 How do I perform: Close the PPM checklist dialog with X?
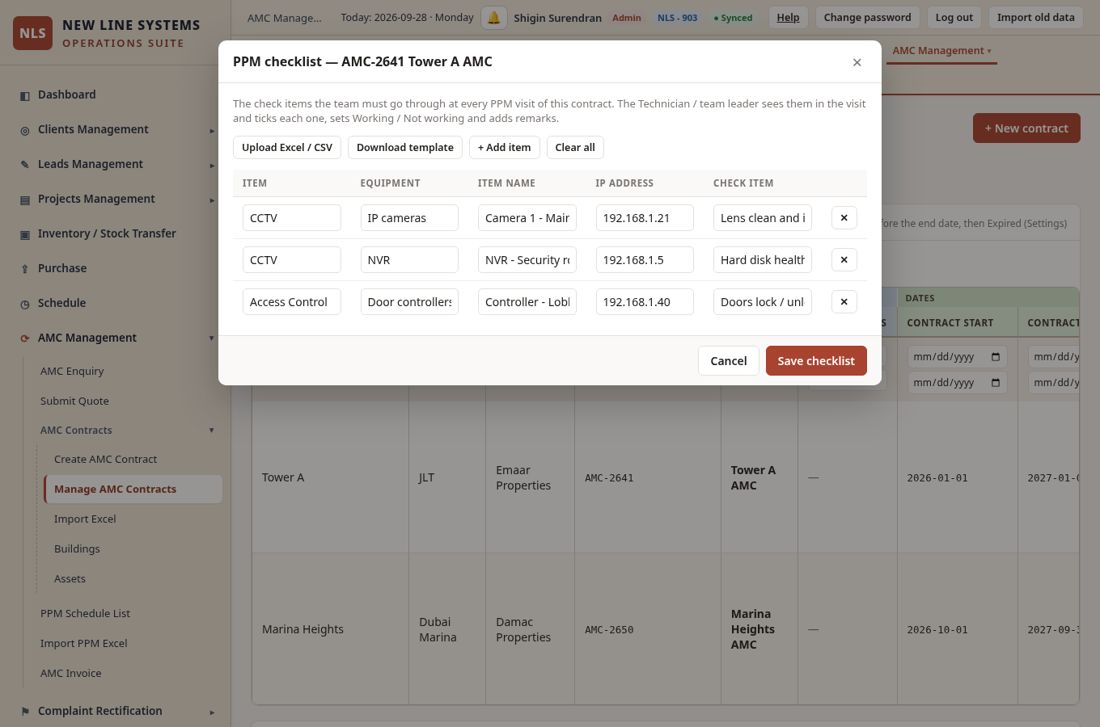(857, 62)
